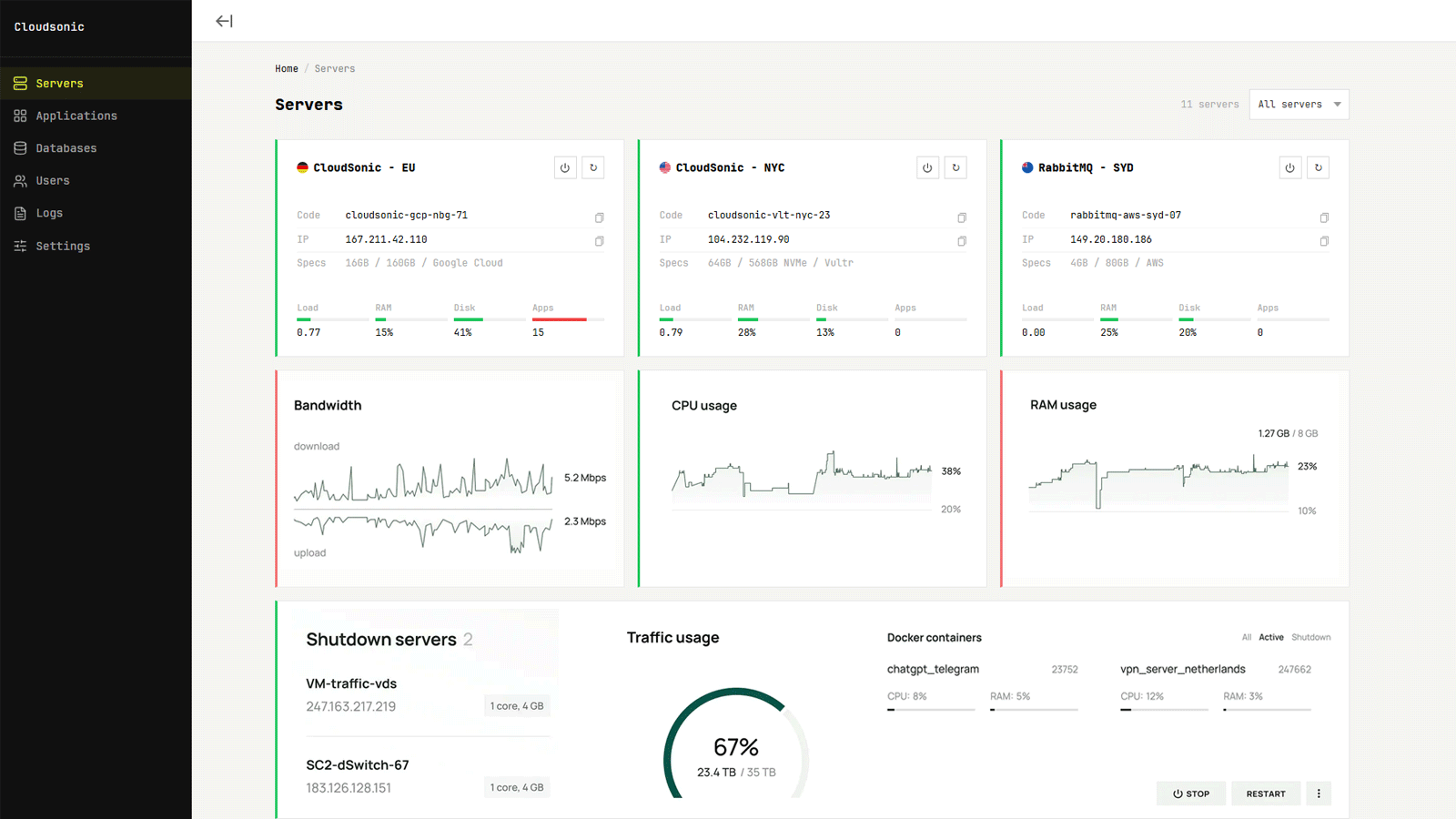Click chatgpt_telegram CPU usage bar
The height and width of the screenshot is (819, 1456).
[931, 709]
